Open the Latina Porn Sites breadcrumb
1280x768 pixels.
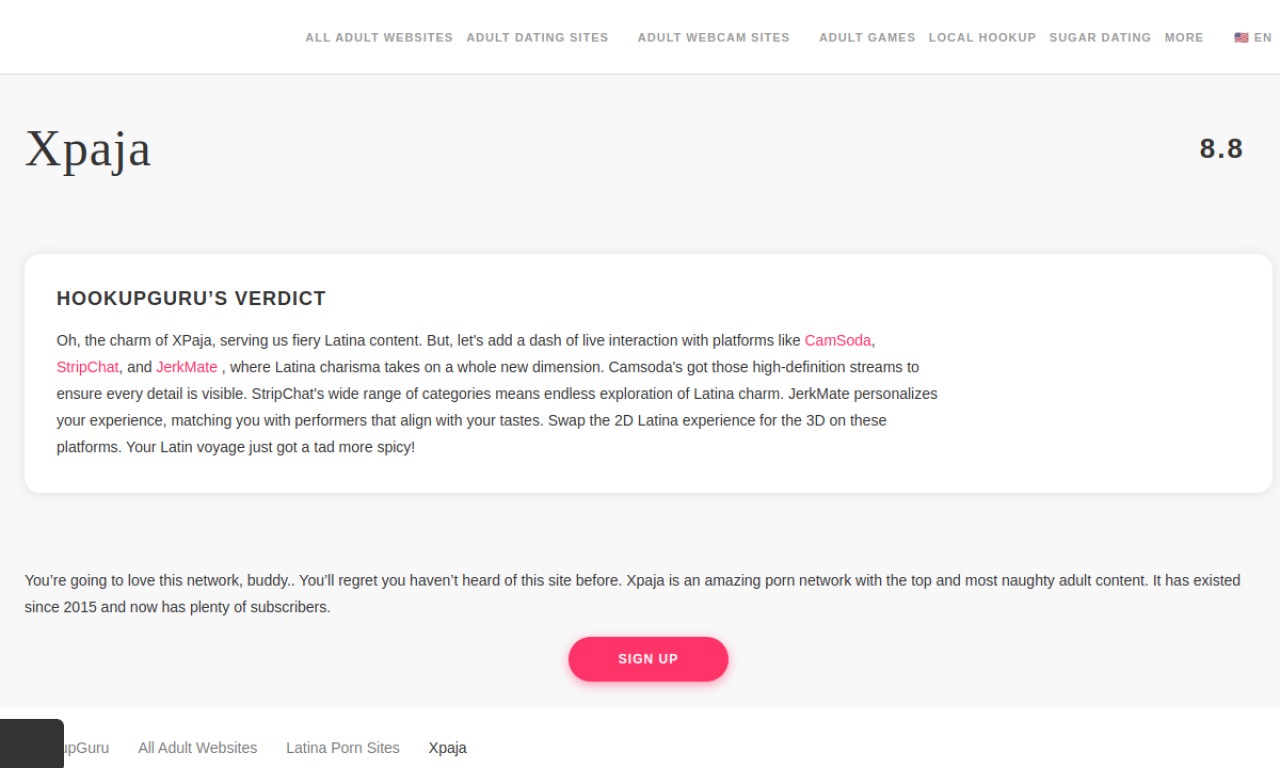[342, 748]
